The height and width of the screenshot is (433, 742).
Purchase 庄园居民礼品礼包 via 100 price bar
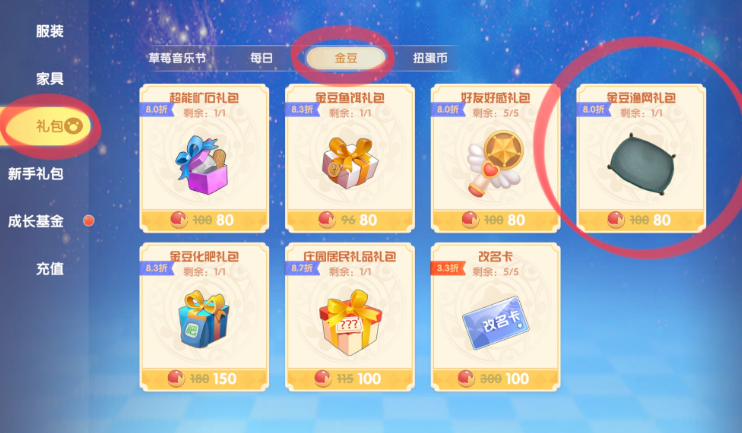click(350, 379)
